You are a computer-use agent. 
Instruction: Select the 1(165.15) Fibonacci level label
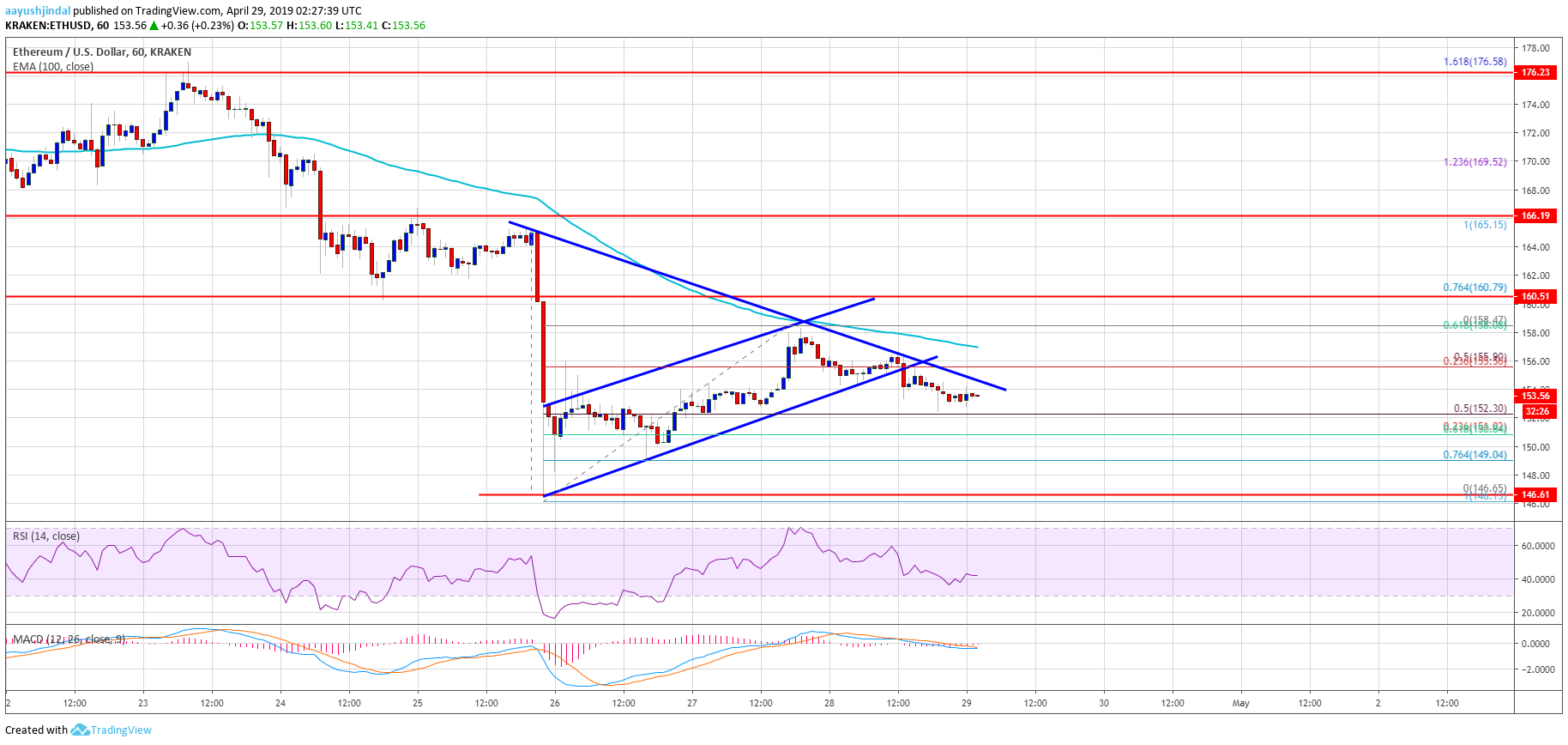click(x=1484, y=225)
